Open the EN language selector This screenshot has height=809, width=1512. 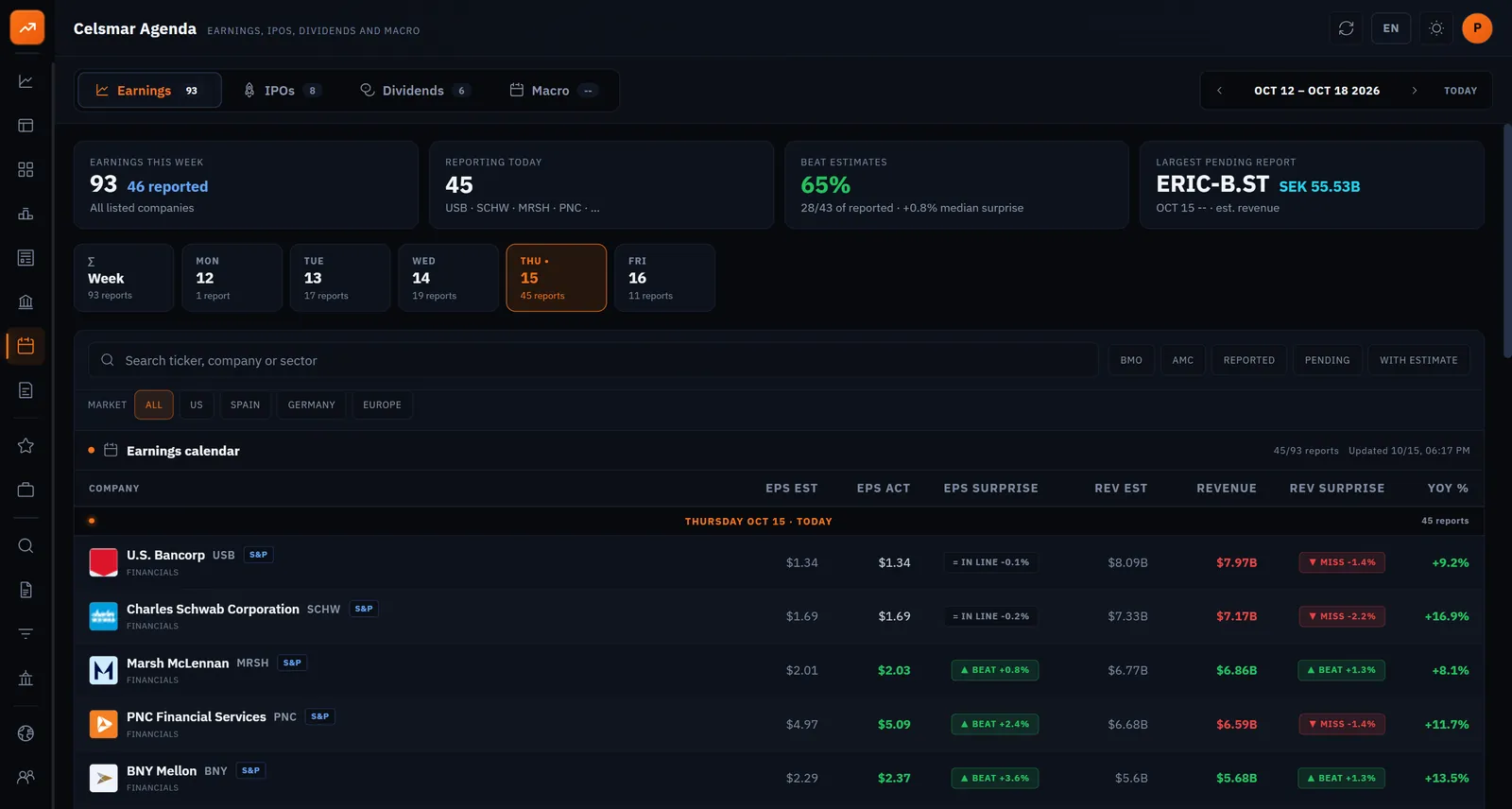tap(1391, 28)
